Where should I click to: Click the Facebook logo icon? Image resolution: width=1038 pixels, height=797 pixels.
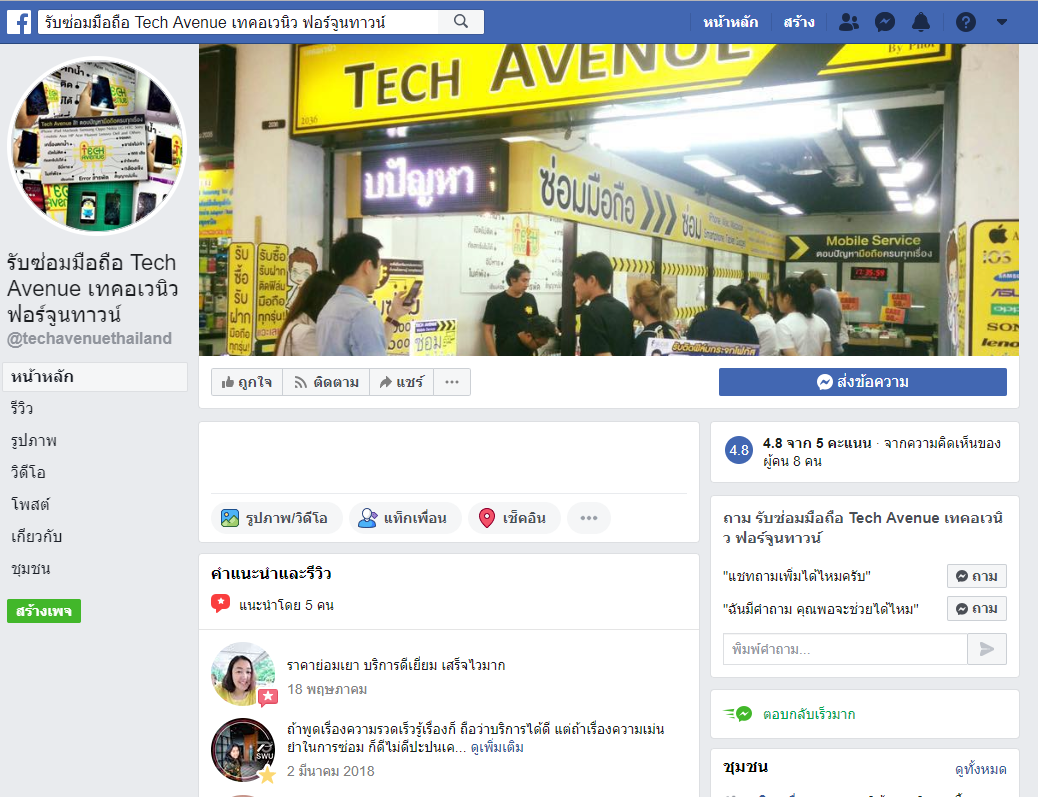tap(19, 22)
